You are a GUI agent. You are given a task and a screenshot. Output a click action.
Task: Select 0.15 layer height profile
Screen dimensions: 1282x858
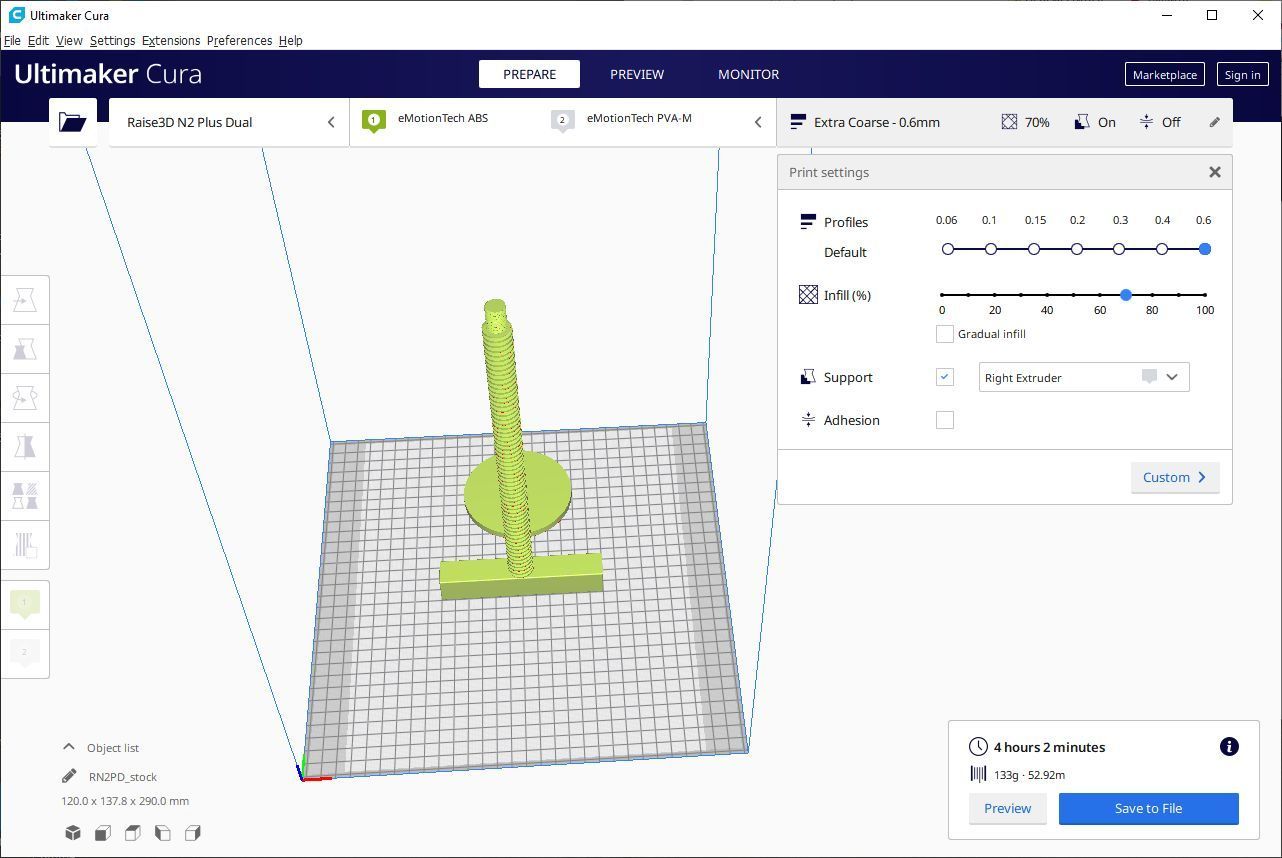[x=1034, y=249]
